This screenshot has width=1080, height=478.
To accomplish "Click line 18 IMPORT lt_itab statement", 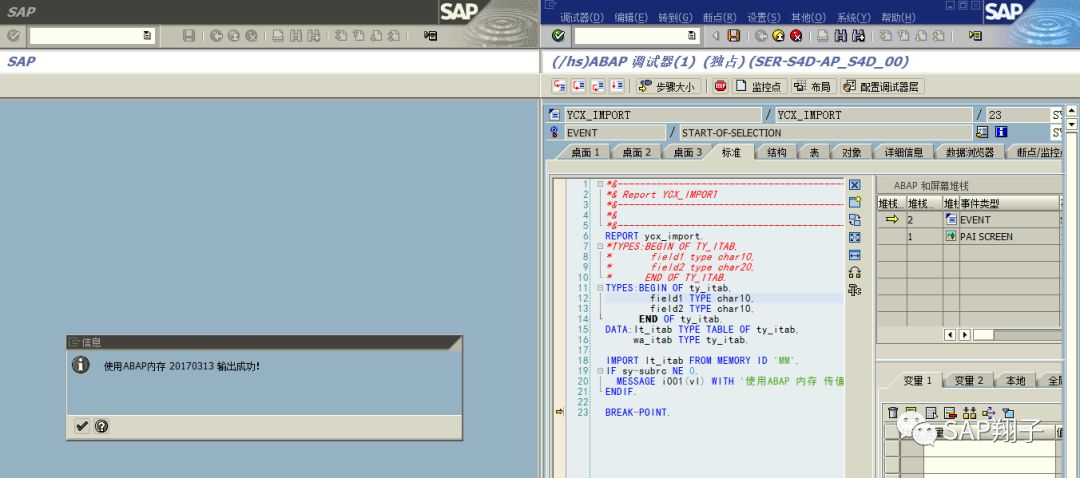I will click(703, 361).
